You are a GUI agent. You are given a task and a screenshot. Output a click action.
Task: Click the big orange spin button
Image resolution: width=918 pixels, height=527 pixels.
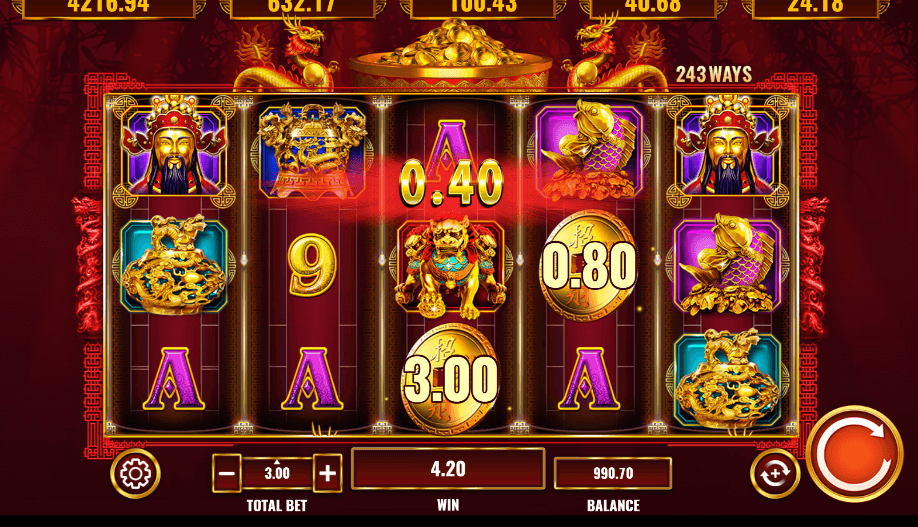[x=855, y=454]
